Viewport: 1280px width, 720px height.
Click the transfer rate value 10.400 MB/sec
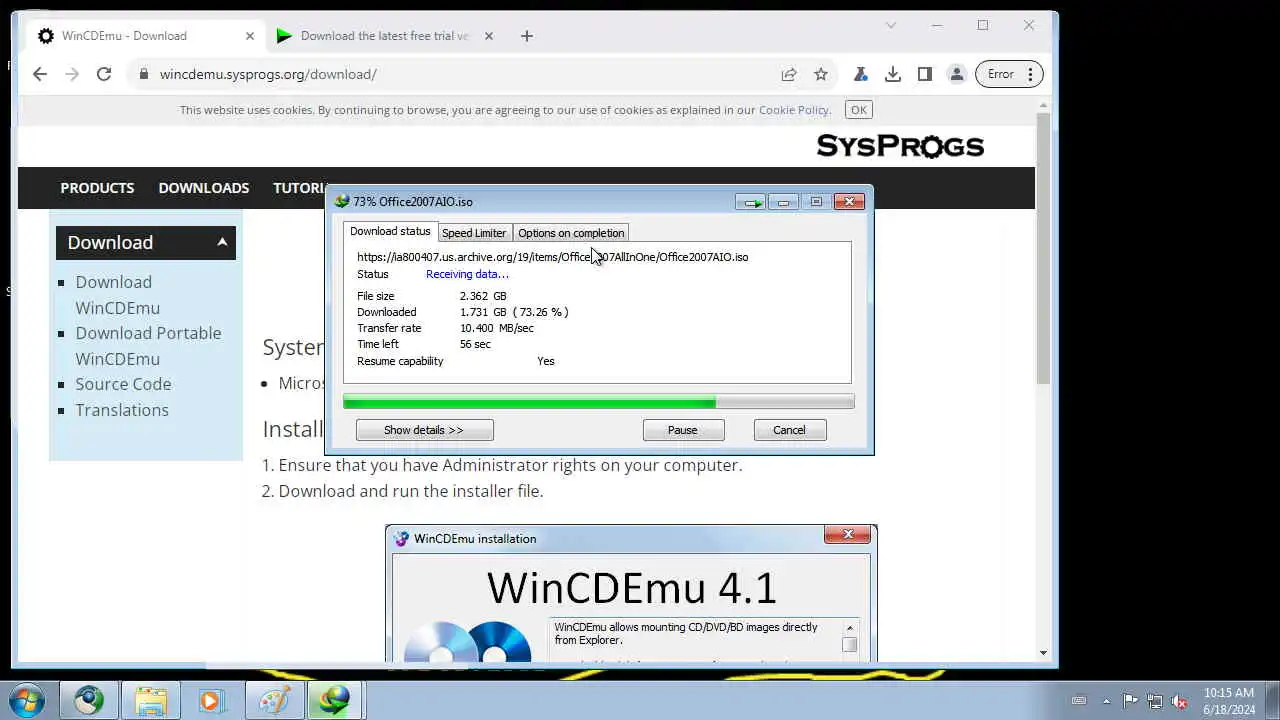tap(497, 328)
